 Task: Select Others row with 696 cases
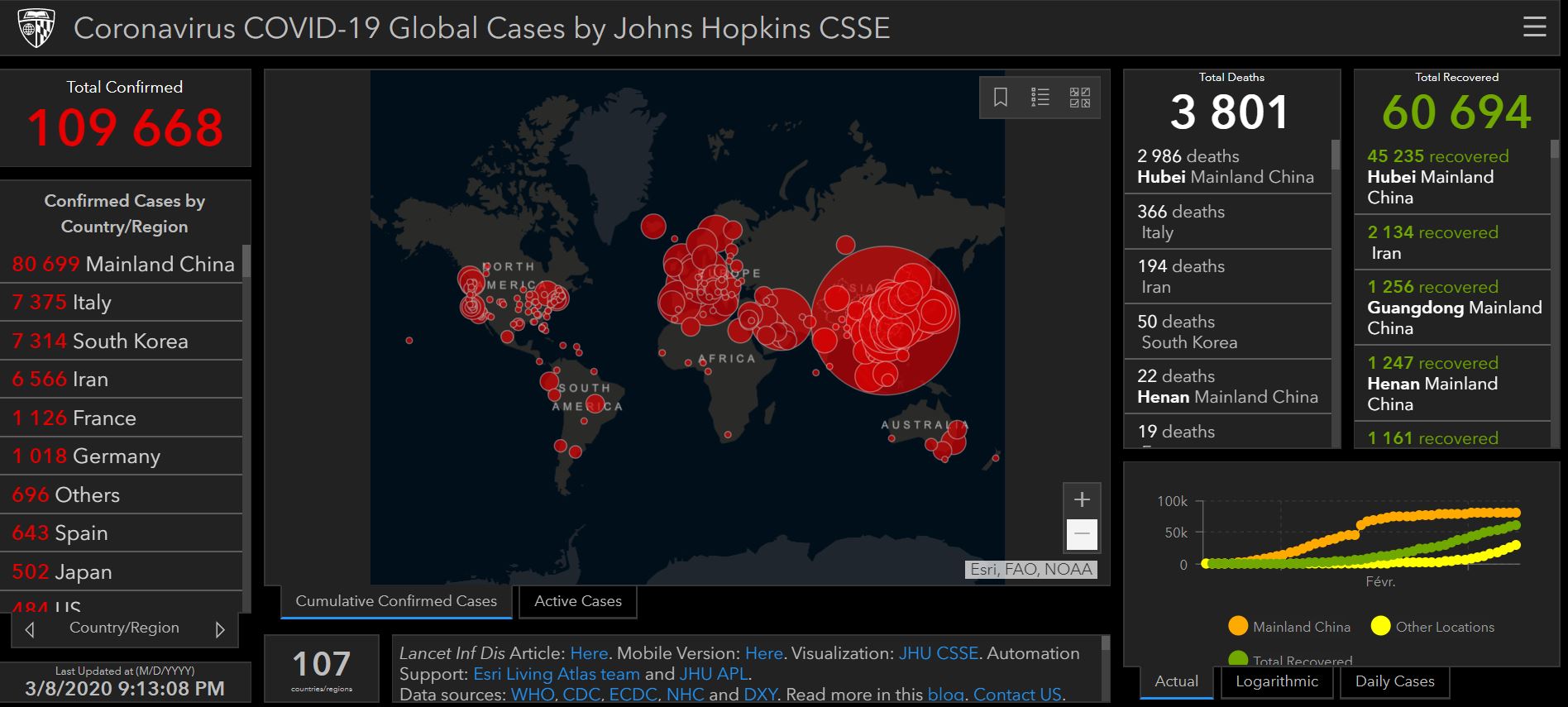(x=122, y=494)
